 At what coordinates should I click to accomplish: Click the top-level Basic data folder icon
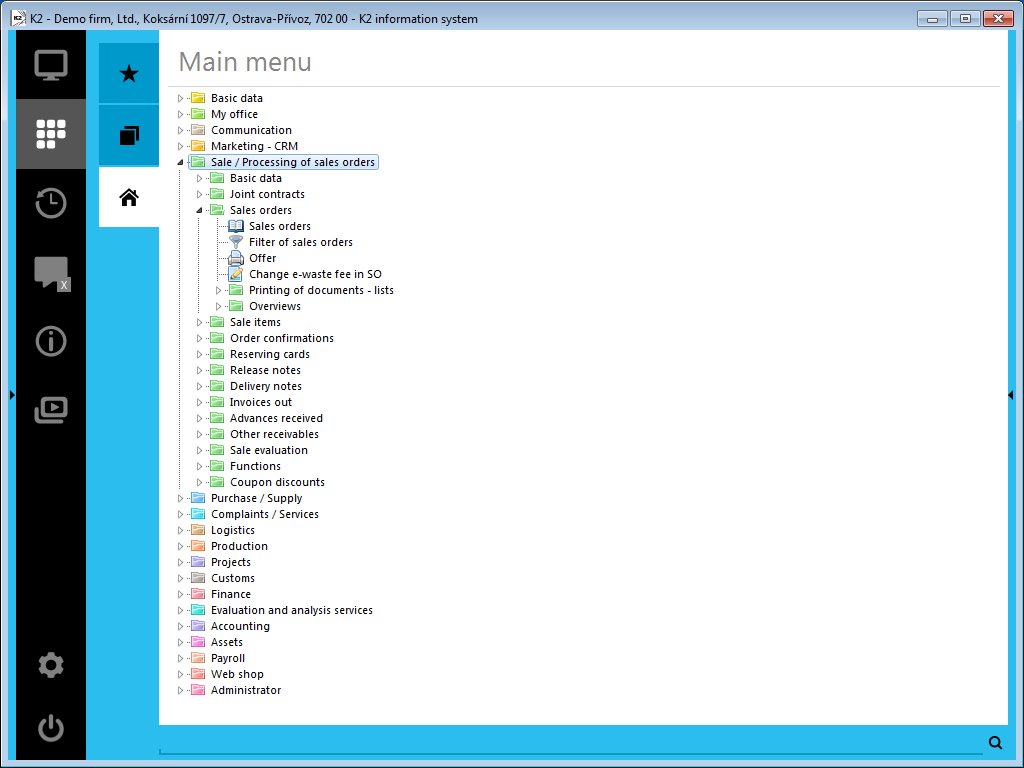198,98
